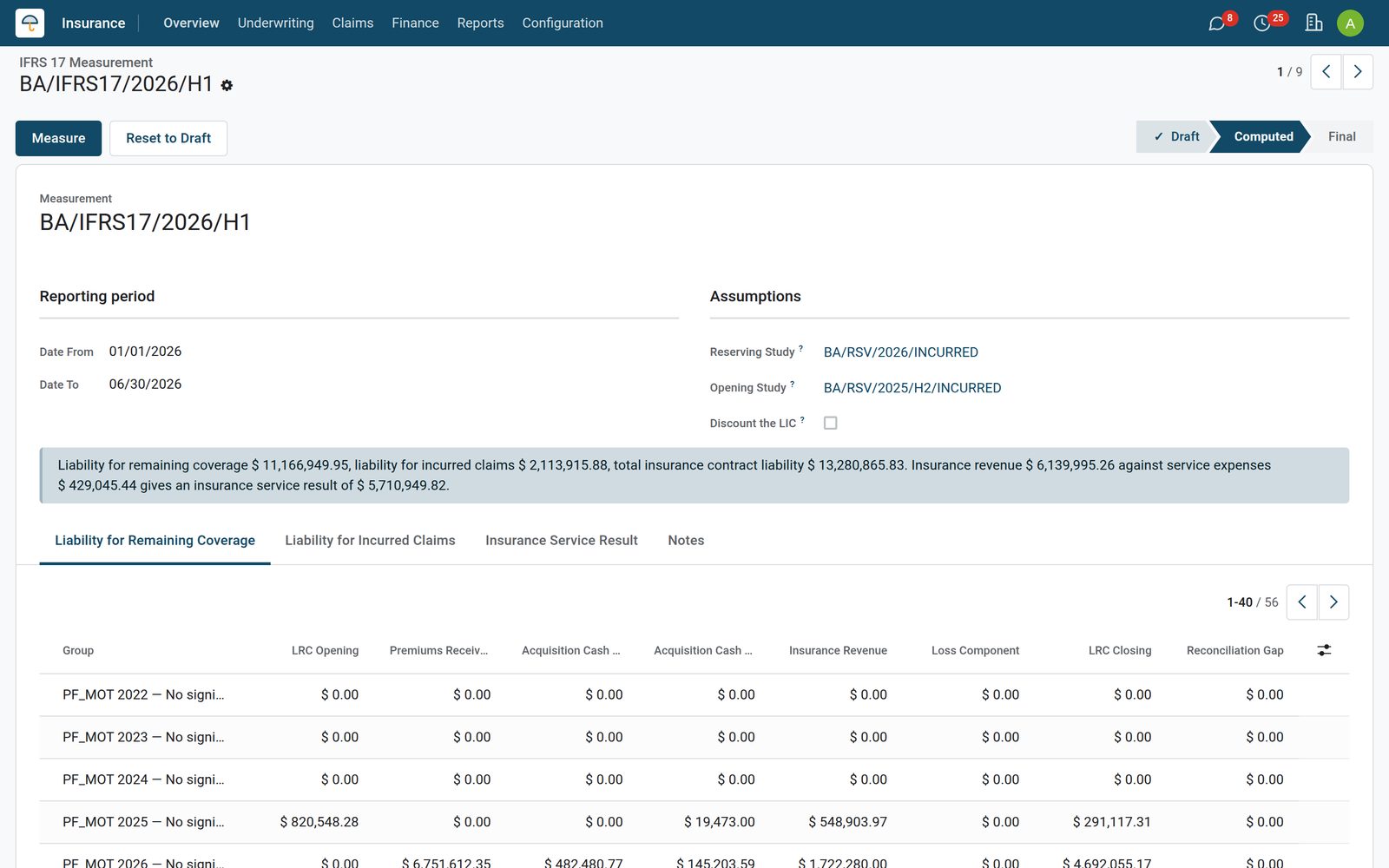The height and width of the screenshot is (868, 1389).
Task: Sort by Insurance Revenue column header
Action: tap(838, 650)
